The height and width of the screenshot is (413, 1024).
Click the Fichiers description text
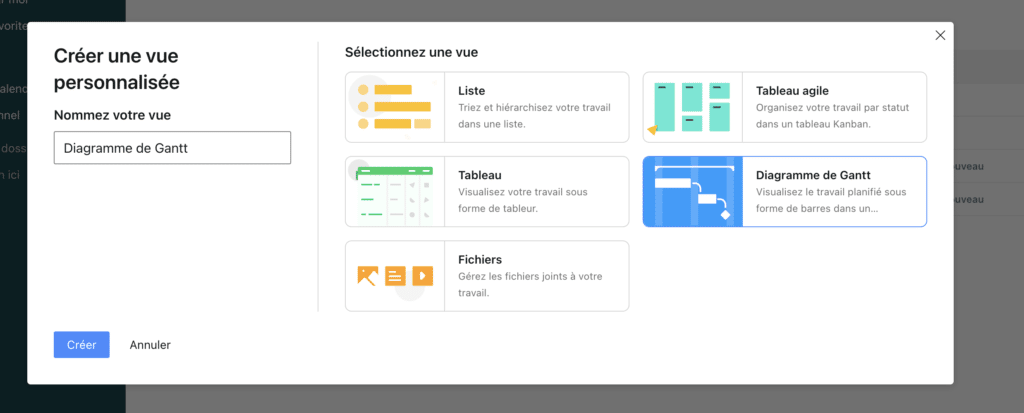pos(530,284)
